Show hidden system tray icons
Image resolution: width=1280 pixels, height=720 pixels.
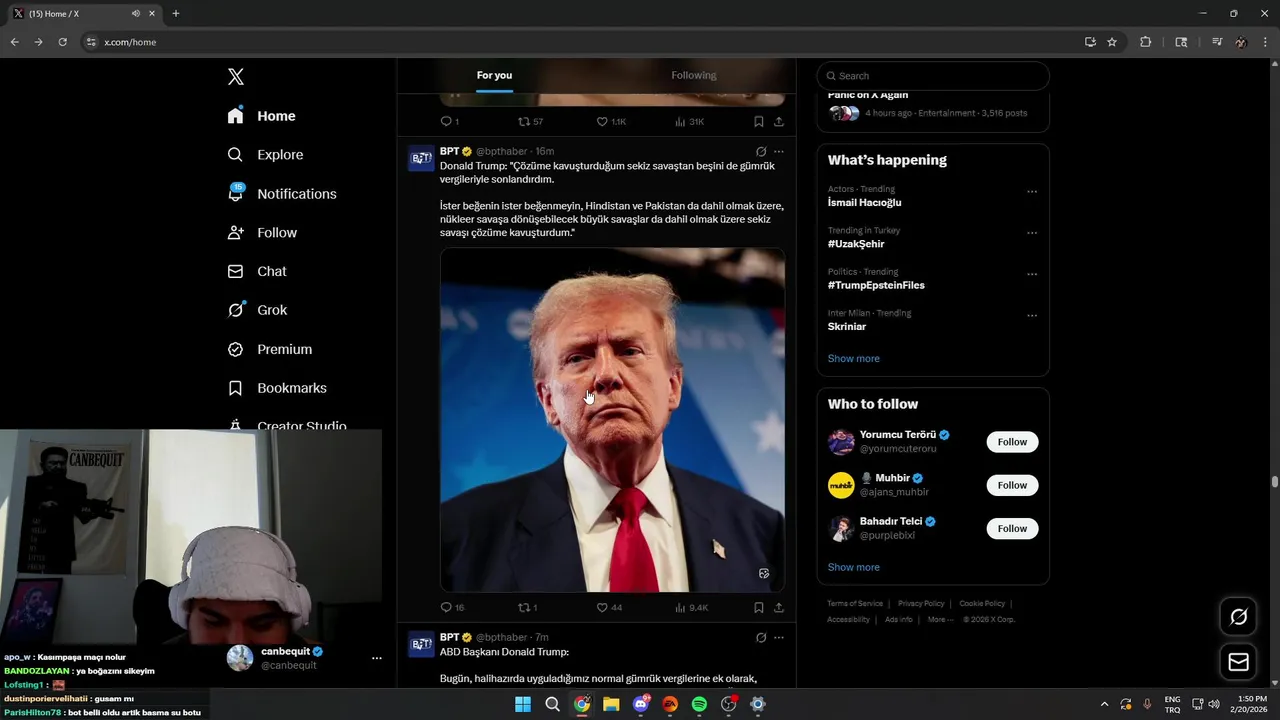tap(1104, 704)
